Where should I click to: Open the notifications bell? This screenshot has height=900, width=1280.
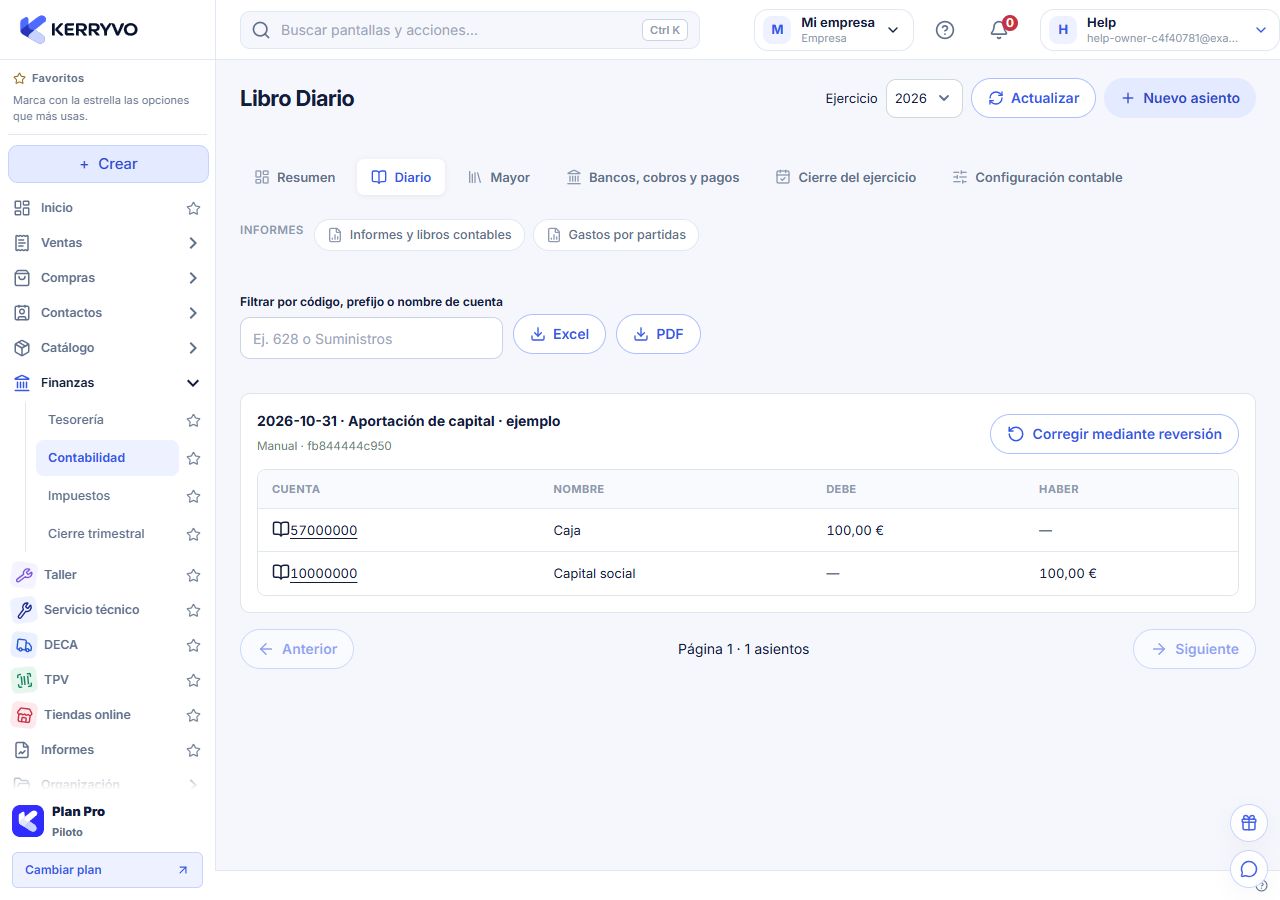999,30
